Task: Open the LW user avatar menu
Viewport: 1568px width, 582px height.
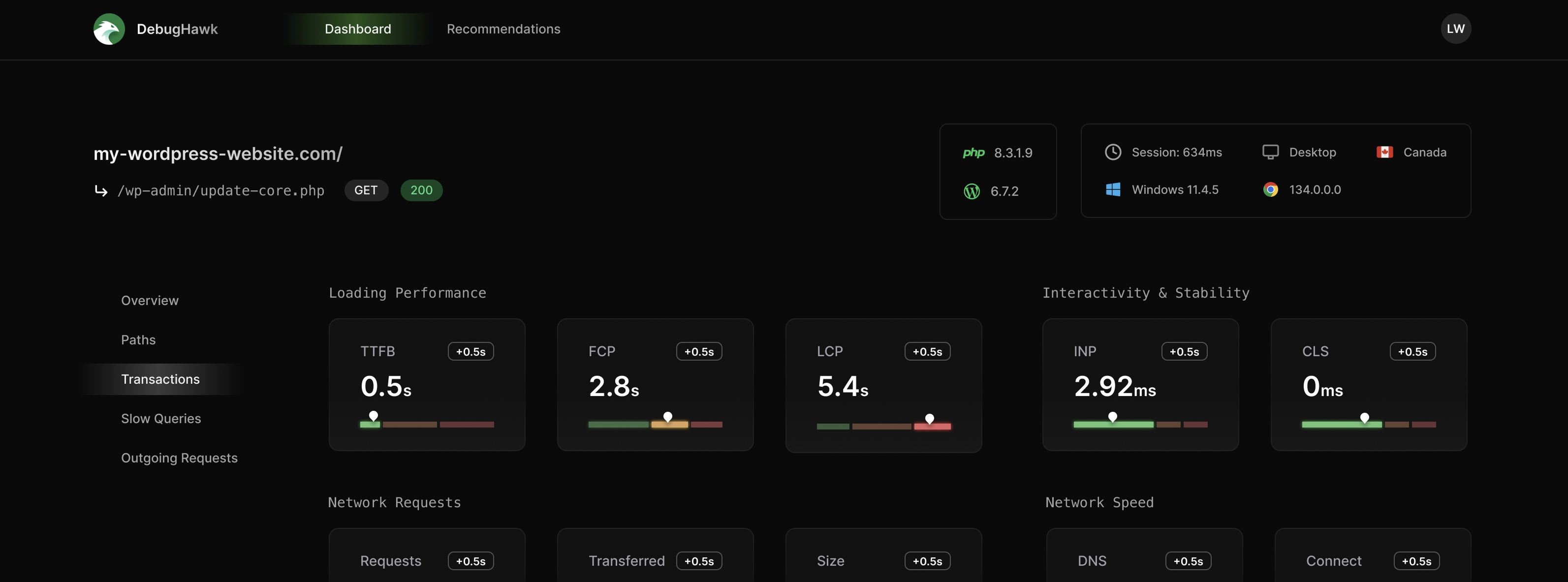Action: (1455, 29)
